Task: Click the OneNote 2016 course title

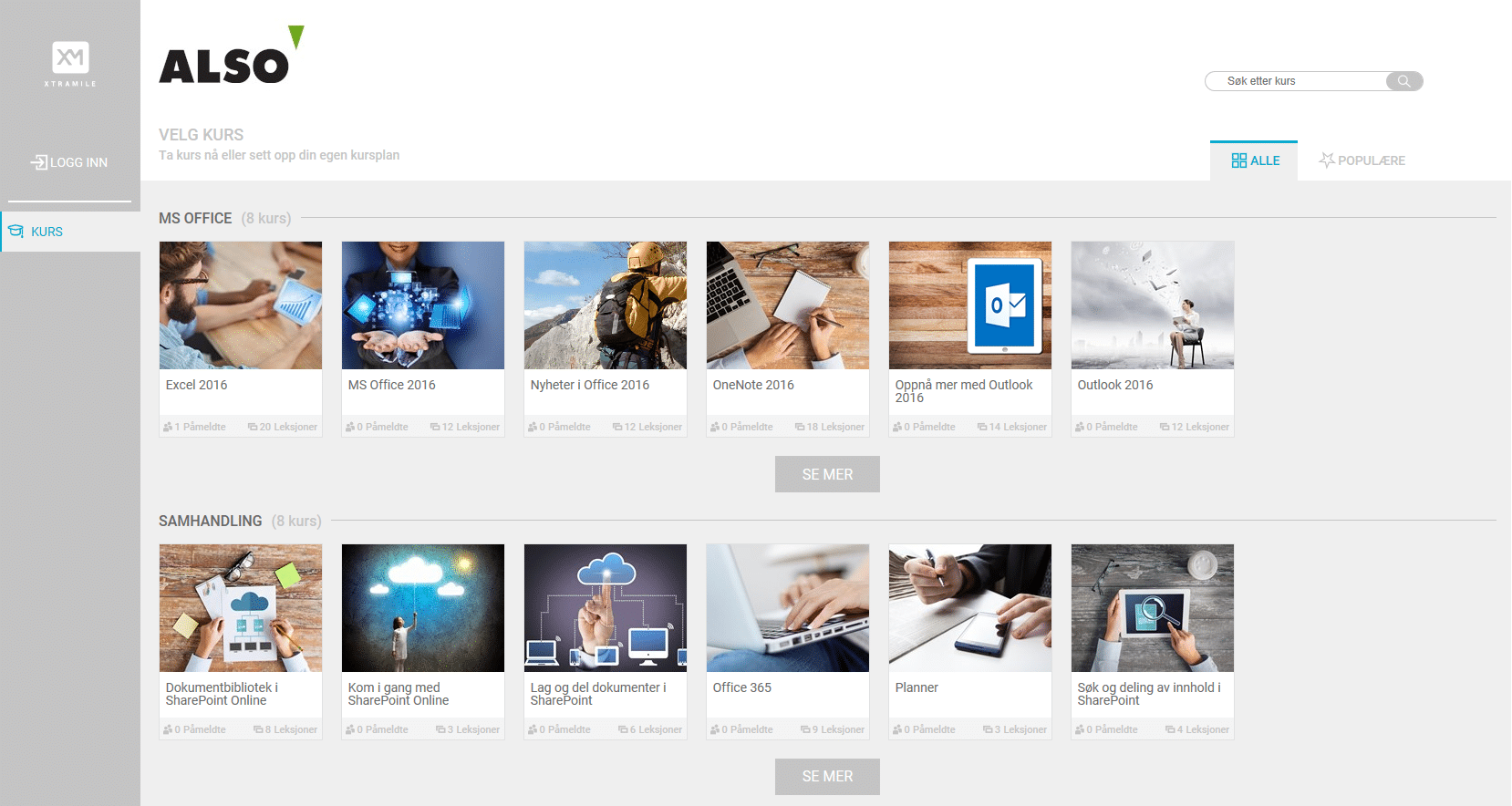Action: pyautogui.click(x=753, y=385)
